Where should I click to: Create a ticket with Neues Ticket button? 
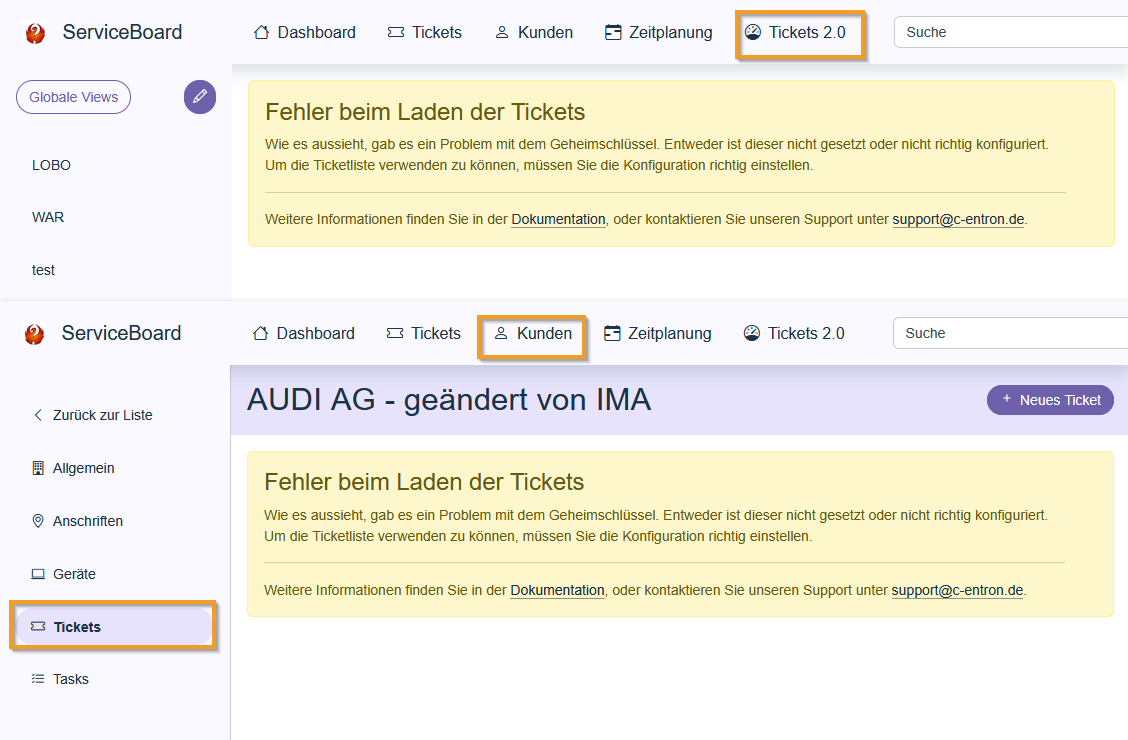click(x=1050, y=400)
